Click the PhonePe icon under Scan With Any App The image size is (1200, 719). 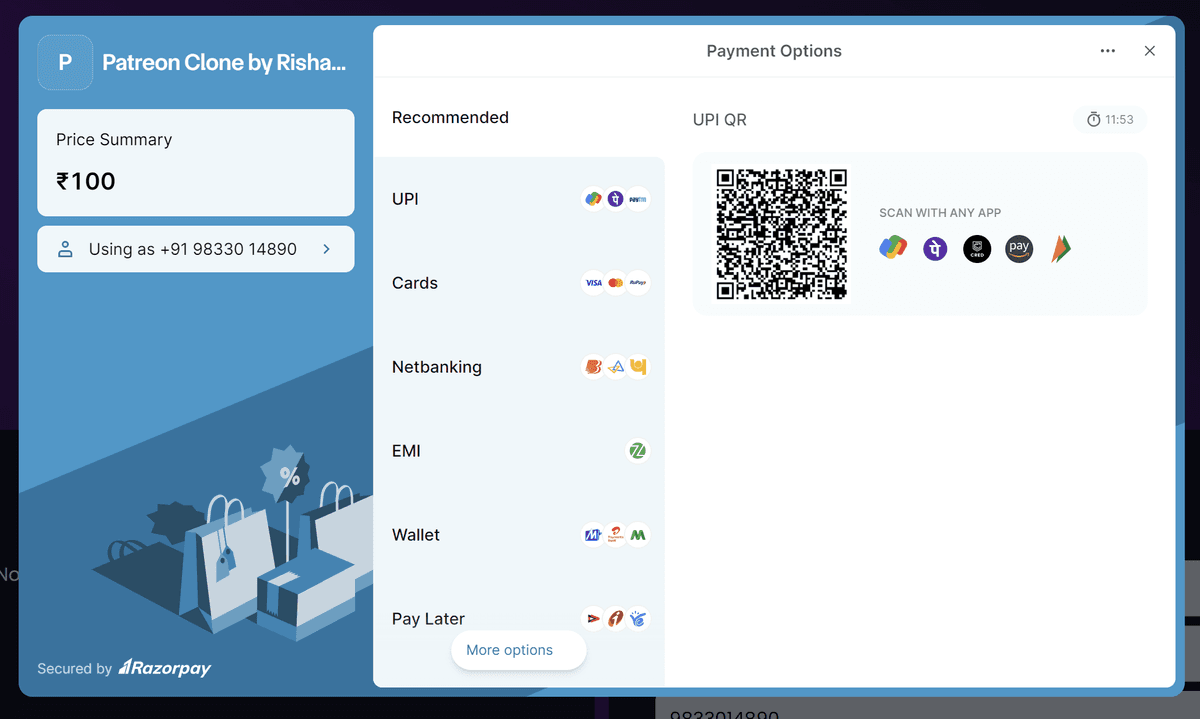pyautogui.click(x=935, y=248)
